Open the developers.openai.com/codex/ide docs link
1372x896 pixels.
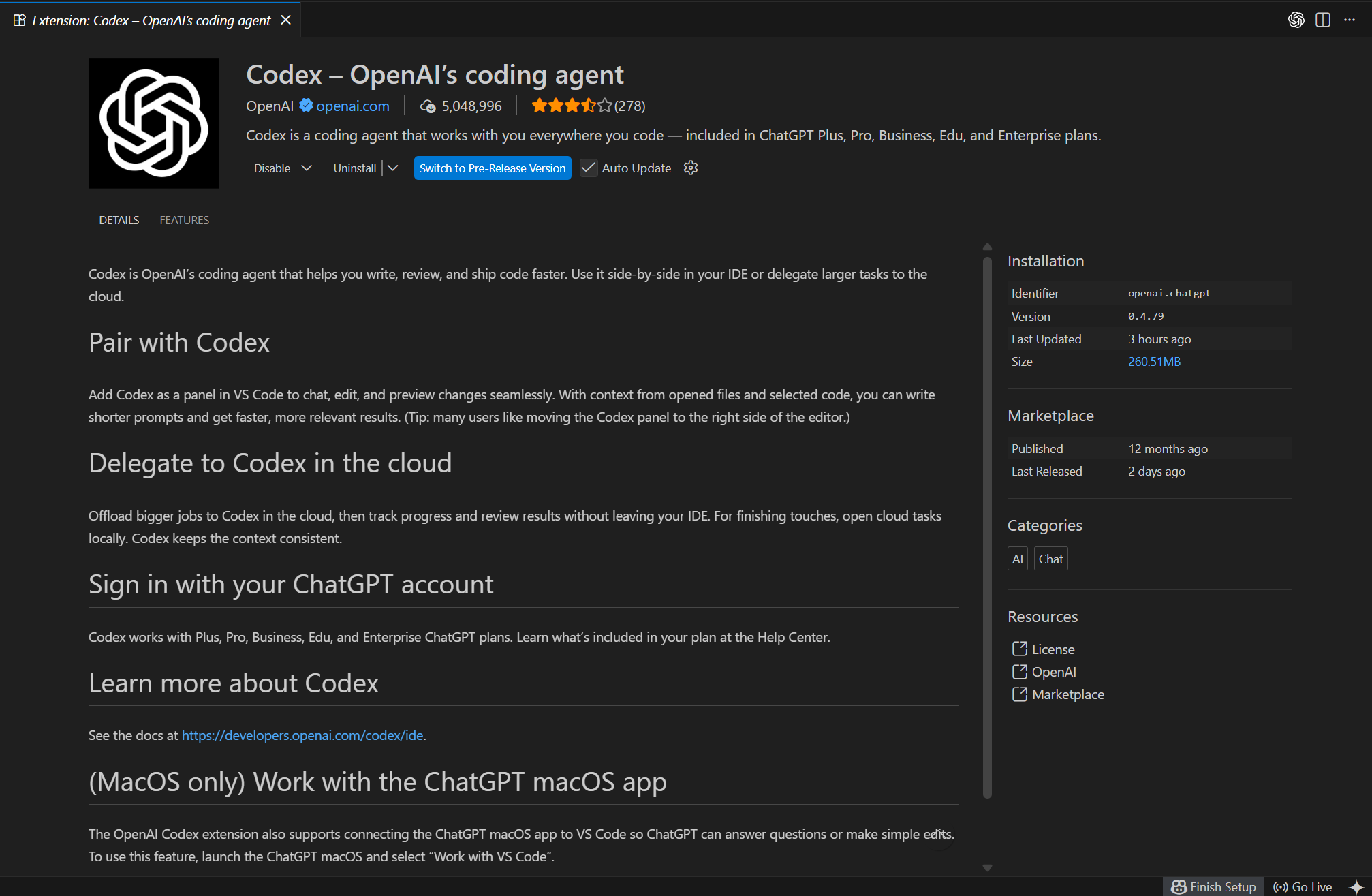[x=302, y=735]
